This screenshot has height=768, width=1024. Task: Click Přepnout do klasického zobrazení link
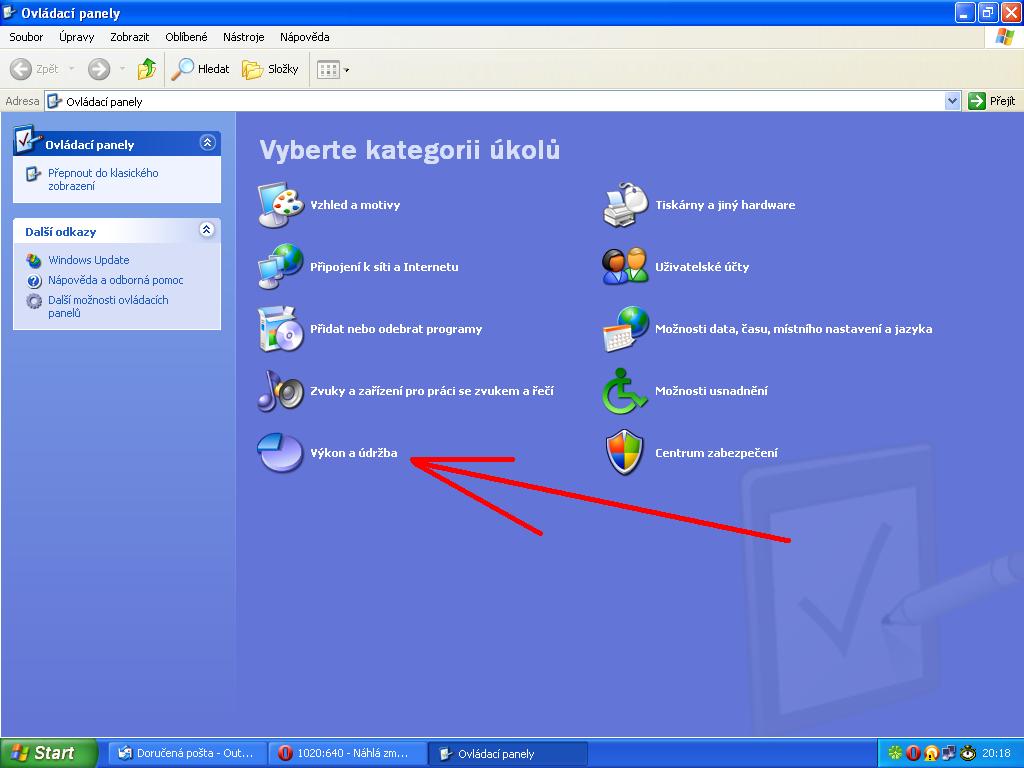point(103,180)
